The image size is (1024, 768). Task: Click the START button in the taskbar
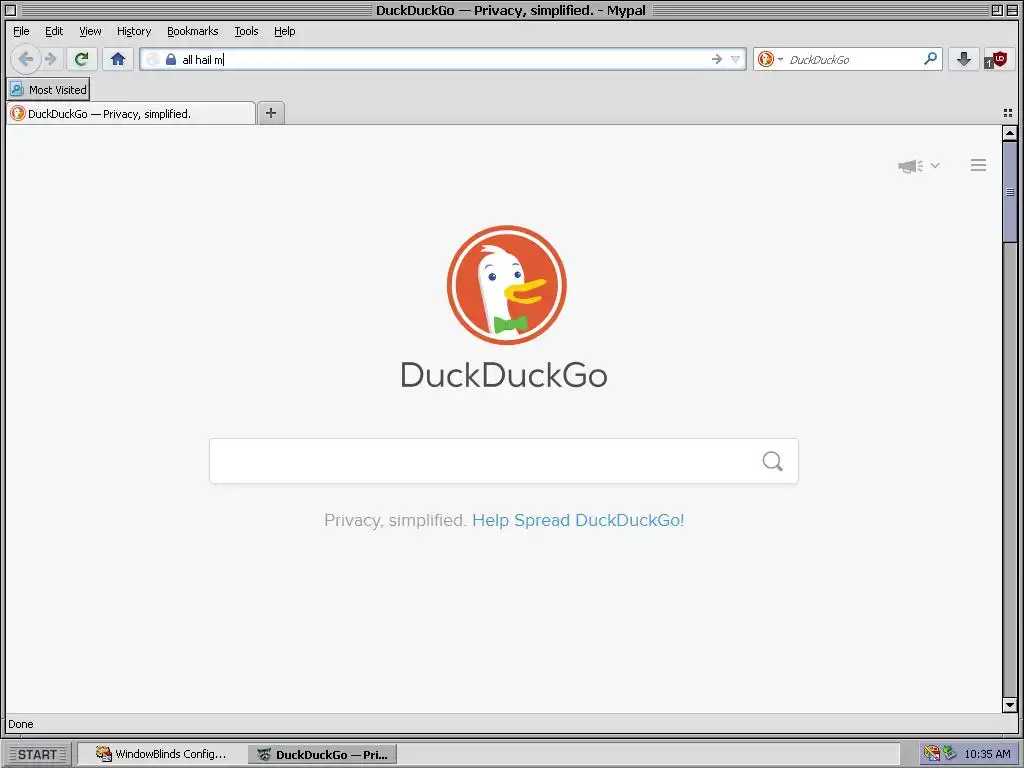click(x=37, y=754)
